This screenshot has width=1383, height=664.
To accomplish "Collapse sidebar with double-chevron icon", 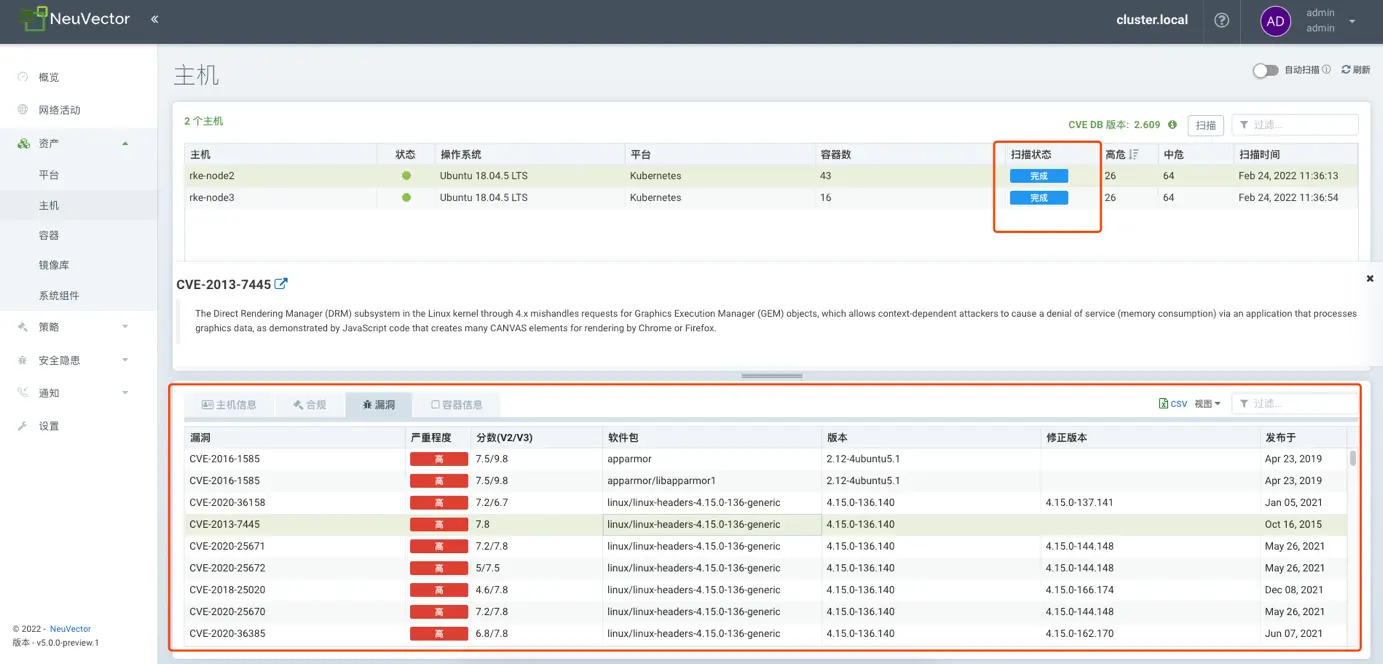I will coord(154,20).
